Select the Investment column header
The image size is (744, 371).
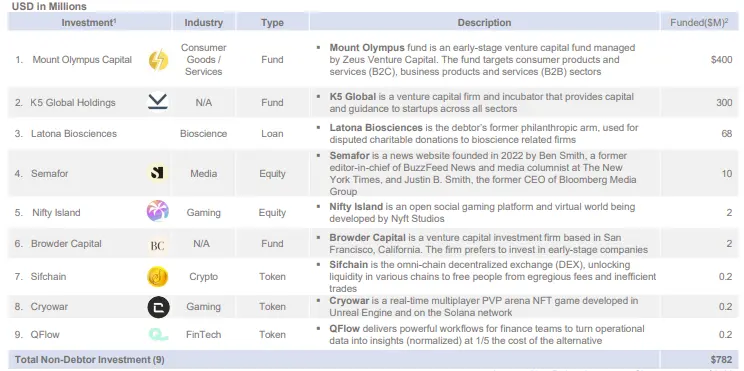(89, 22)
